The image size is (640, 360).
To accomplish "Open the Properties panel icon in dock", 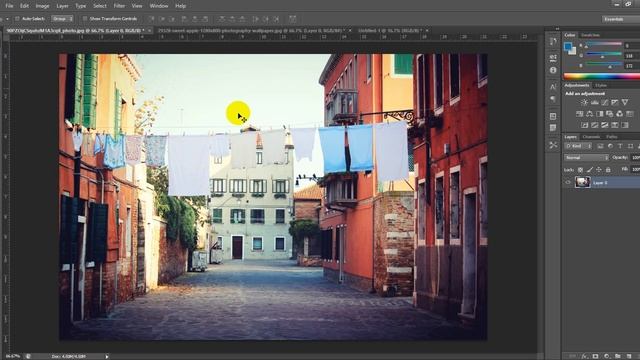I will coord(553,58).
